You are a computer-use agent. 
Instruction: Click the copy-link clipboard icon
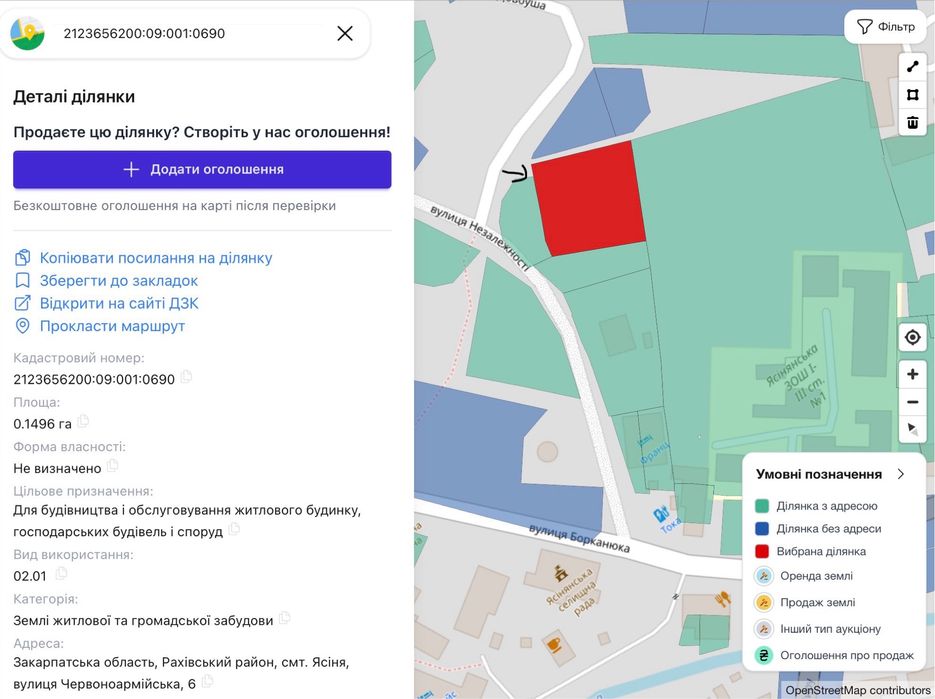click(22, 258)
